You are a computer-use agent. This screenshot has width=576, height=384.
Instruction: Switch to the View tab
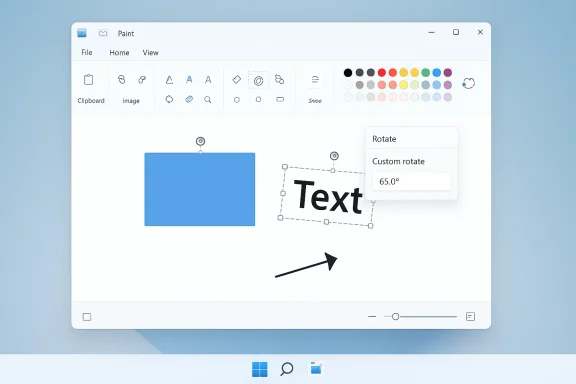(x=151, y=53)
